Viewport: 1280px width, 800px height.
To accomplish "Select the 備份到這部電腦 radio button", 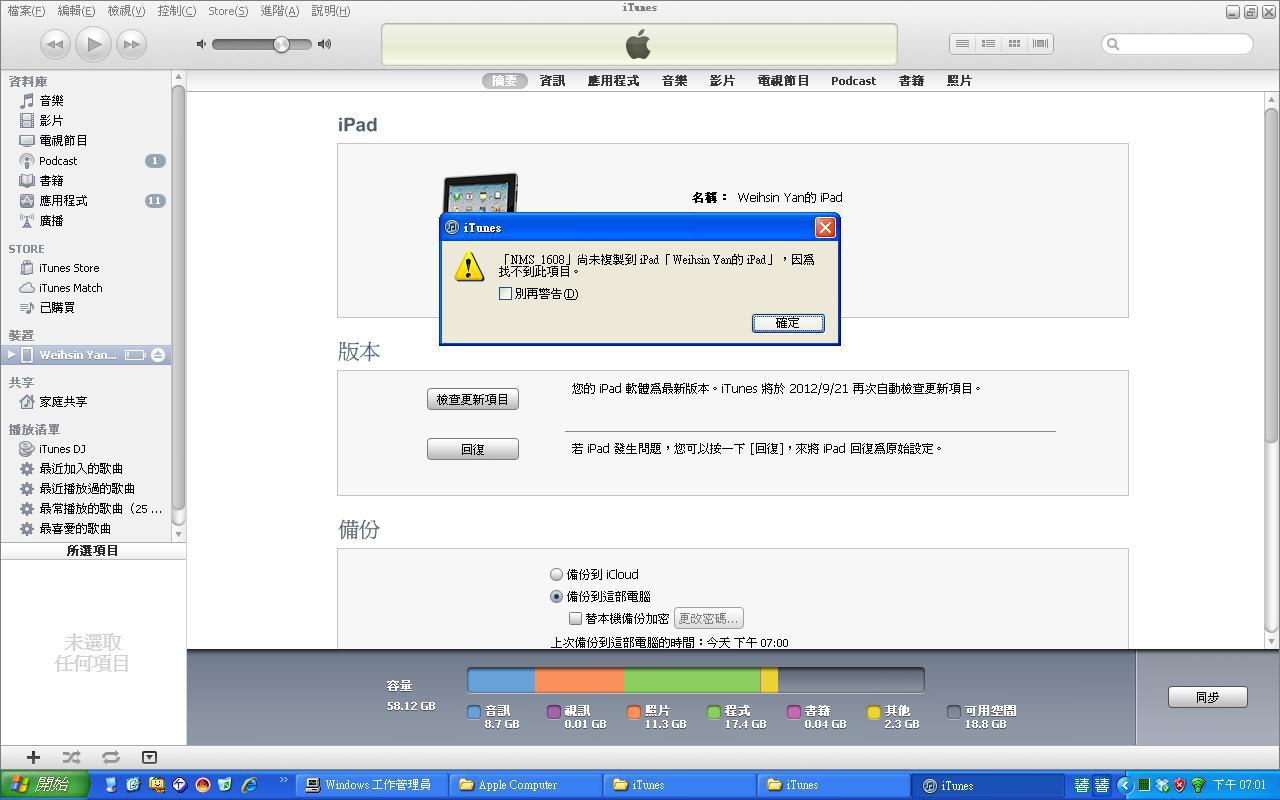I will (556, 597).
